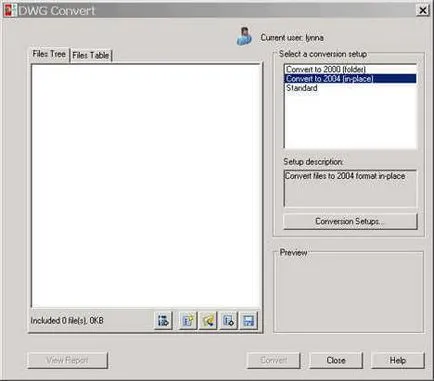The height and width of the screenshot is (381, 434).
Task: Click the Open List folder icon
Action: 208,321
